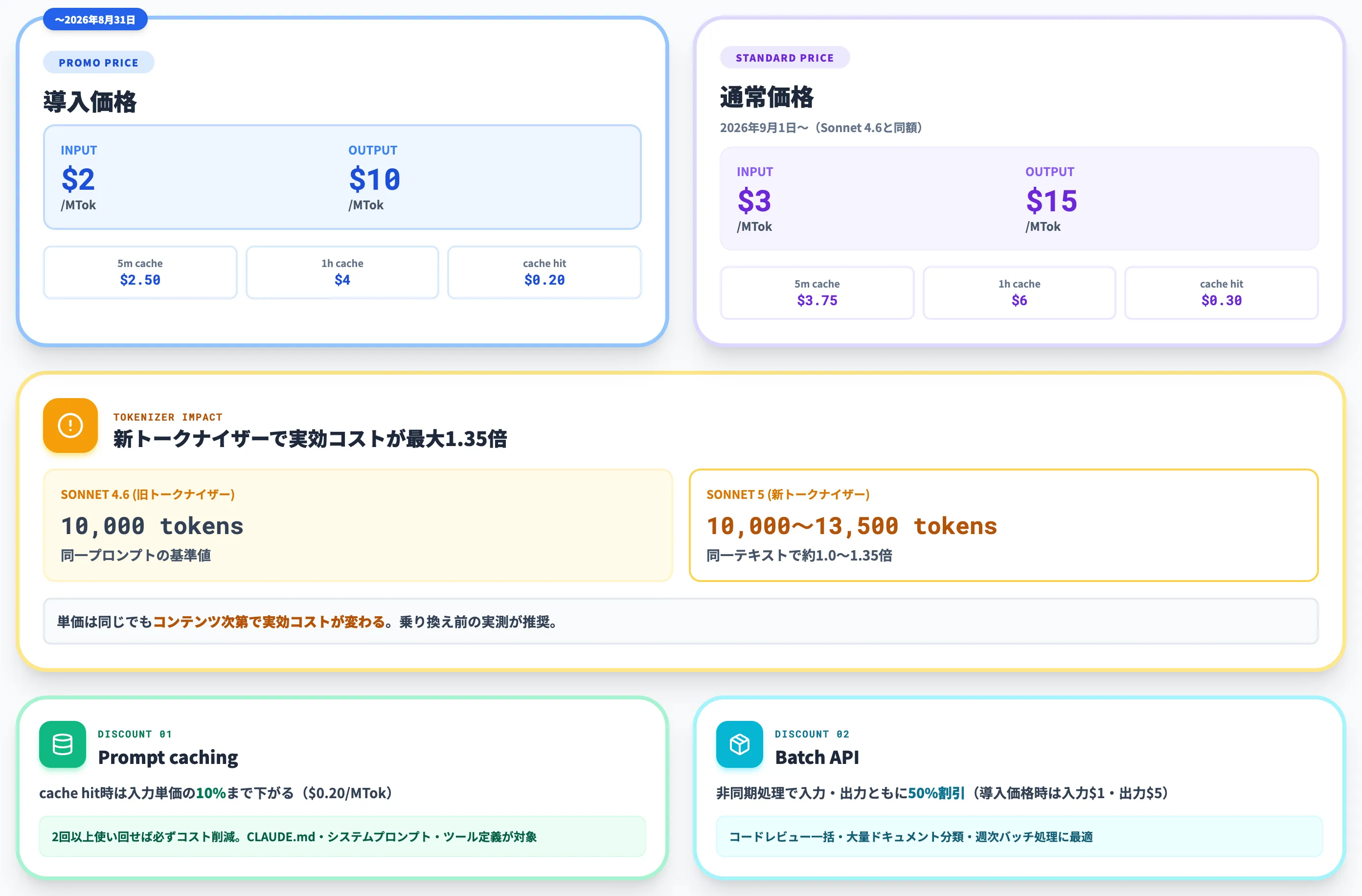Click the 2回以上使い回せば必ずコスト削減 note
The image size is (1362, 896).
(342, 836)
